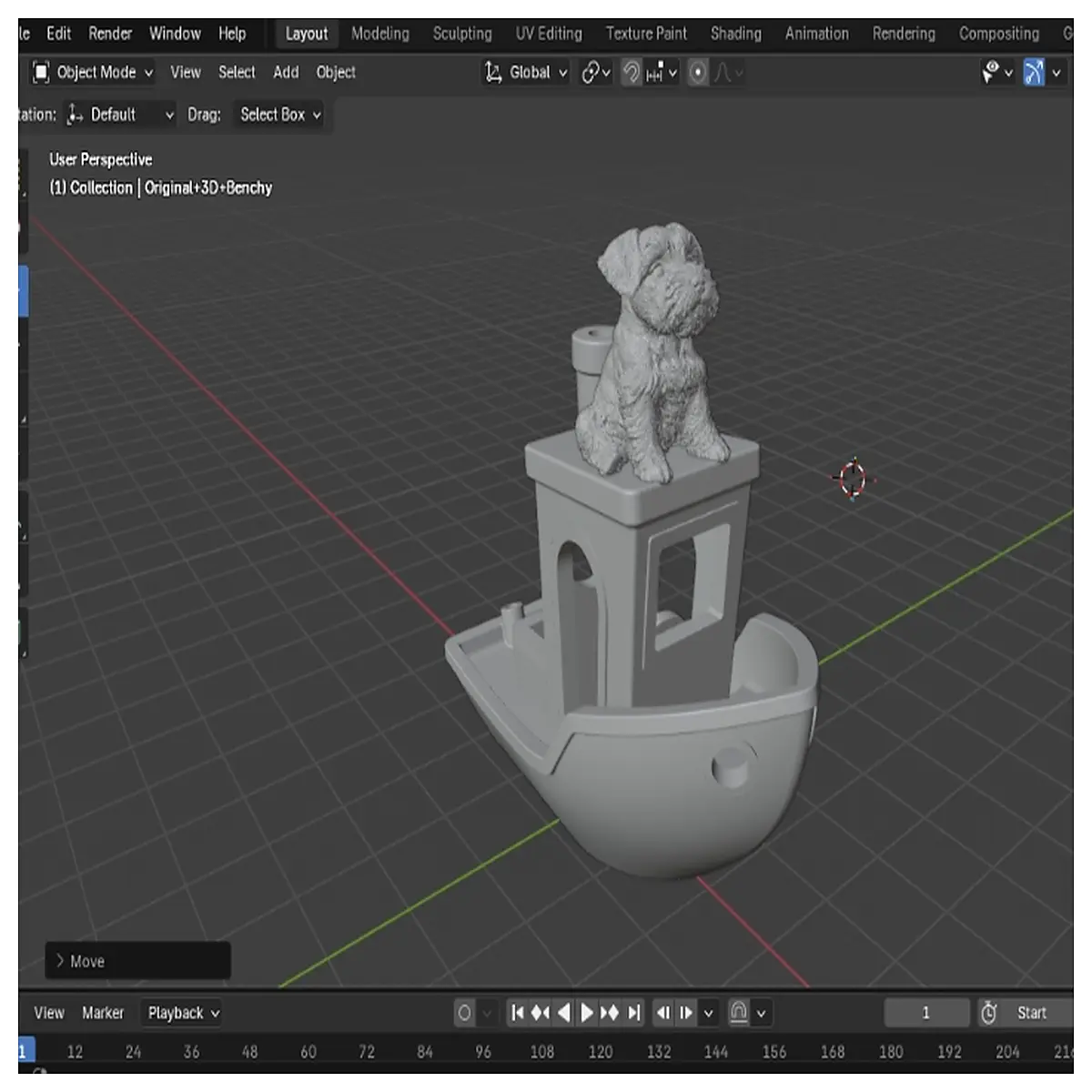Play the animation in reverse

pyautogui.click(x=564, y=1013)
